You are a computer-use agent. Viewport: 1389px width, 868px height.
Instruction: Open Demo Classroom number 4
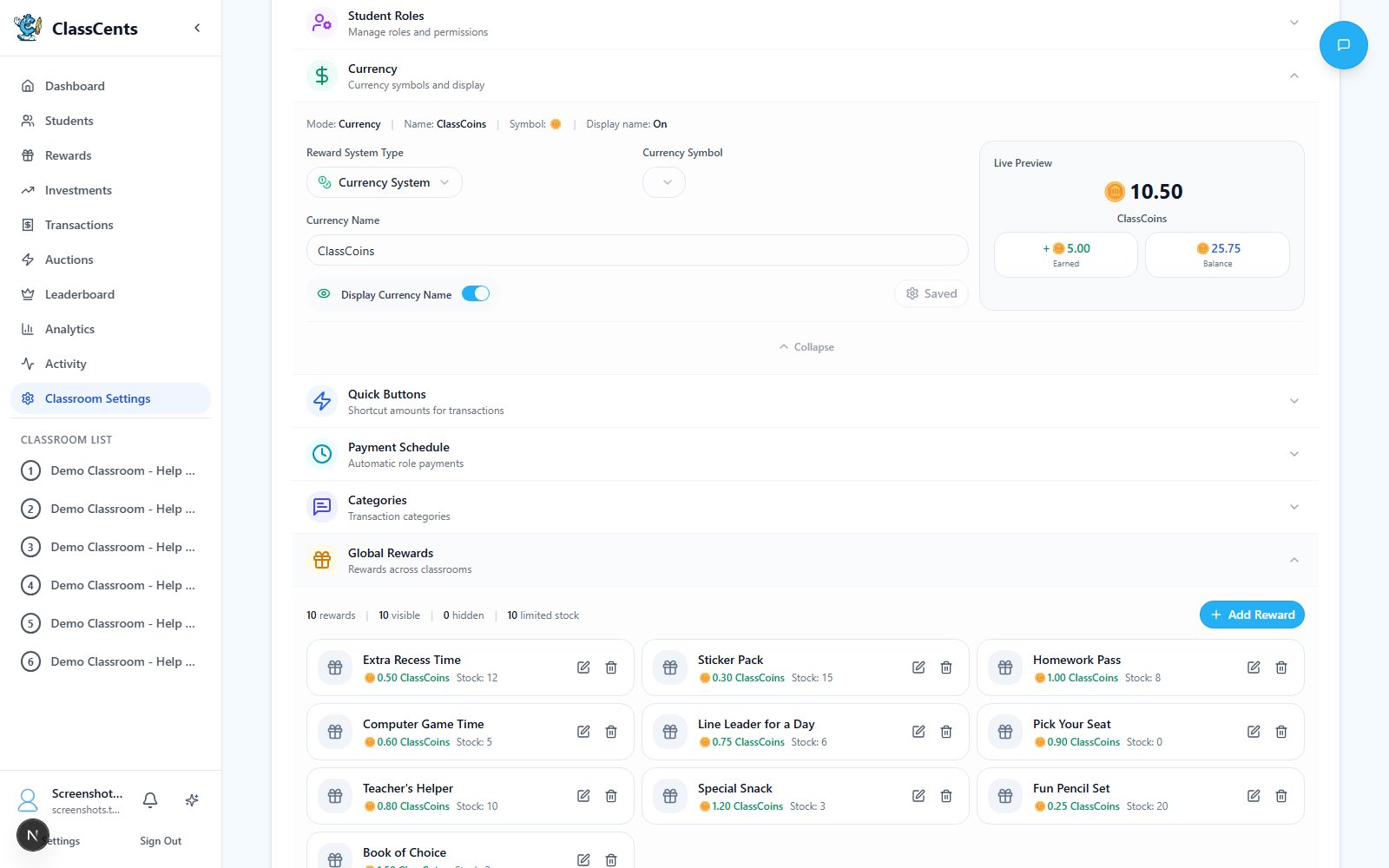tap(110, 585)
